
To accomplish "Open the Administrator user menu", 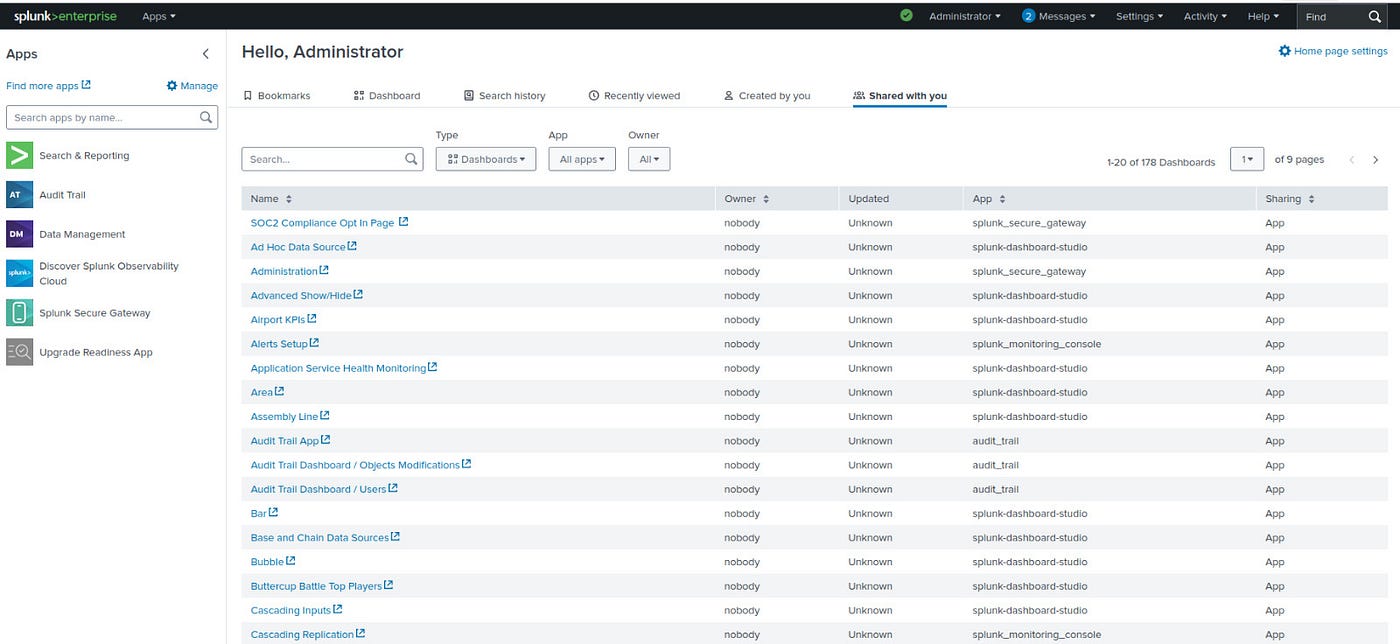I will click(964, 16).
